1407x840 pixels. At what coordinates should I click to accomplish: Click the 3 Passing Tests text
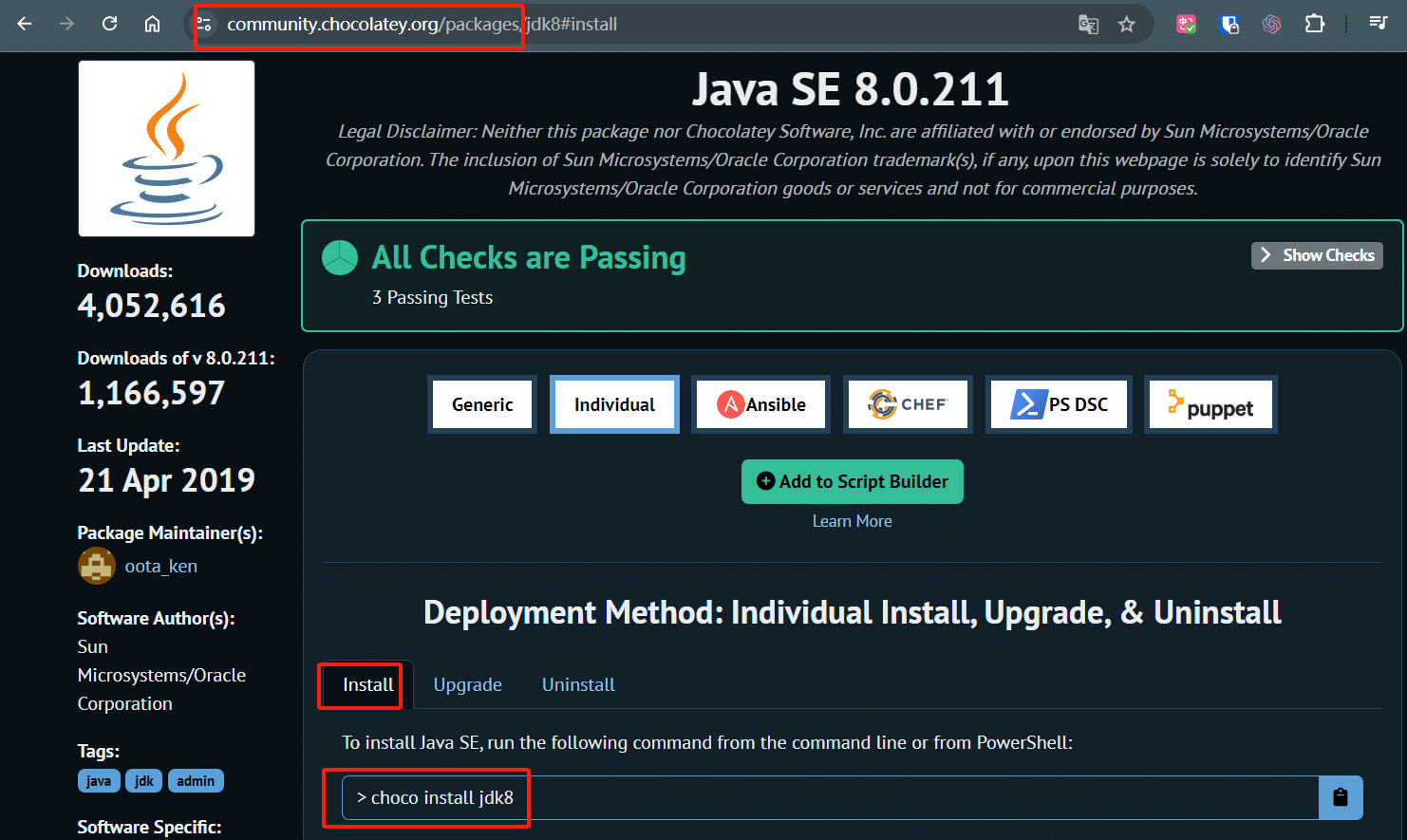click(x=432, y=297)
